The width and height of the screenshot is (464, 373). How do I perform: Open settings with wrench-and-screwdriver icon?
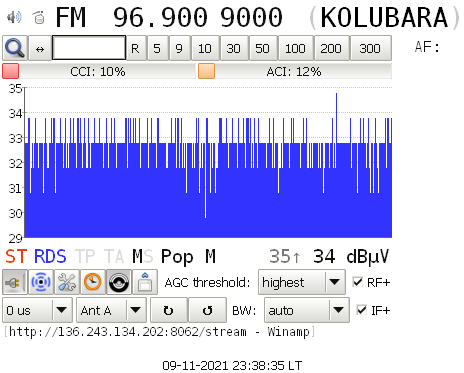67,282
